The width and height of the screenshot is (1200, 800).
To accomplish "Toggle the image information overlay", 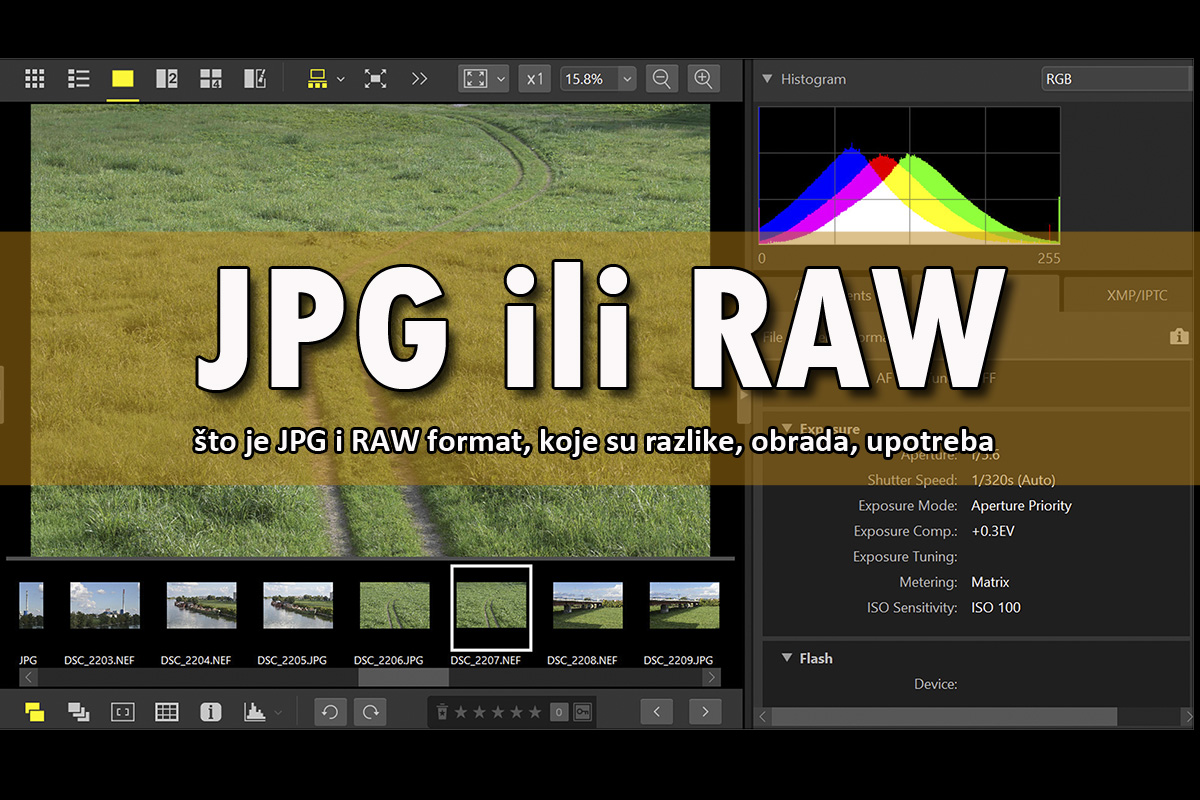I will (210, 712).
